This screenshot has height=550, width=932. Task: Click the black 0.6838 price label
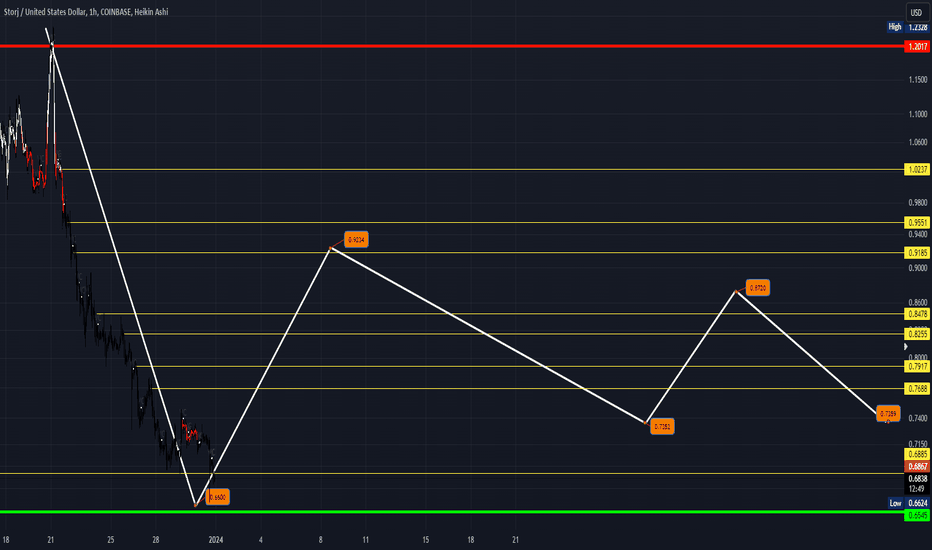[x=917, y=479]
